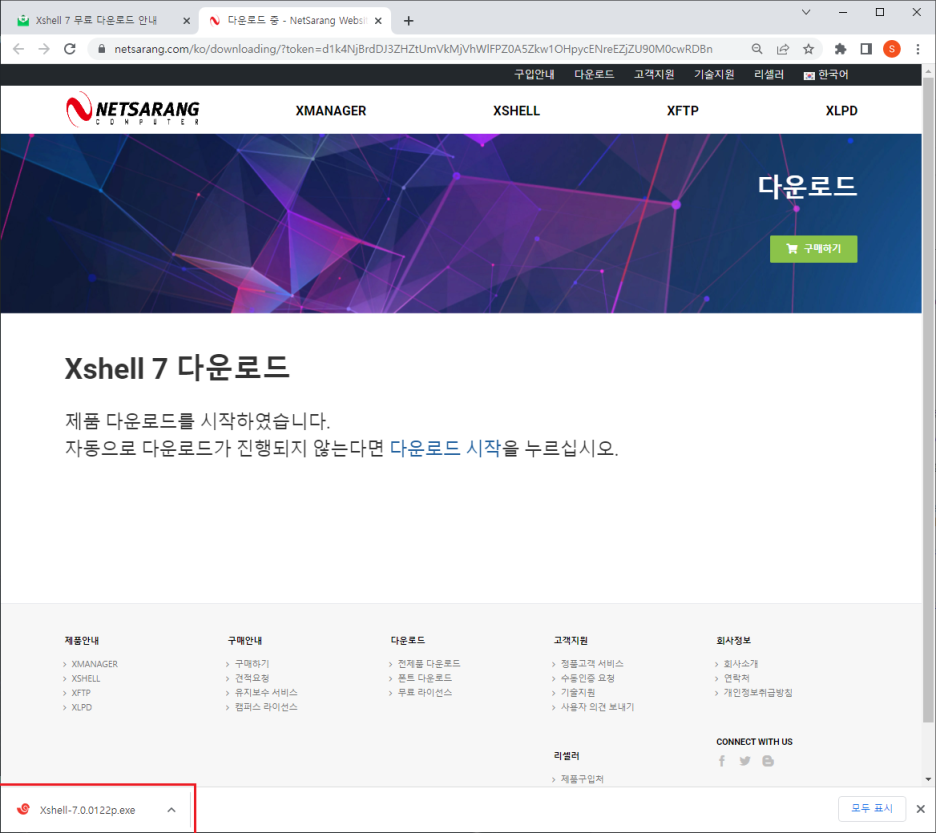The width and height of the screenshot is (936, 833).
Task: Click the site security lock icon
Action: (102, 48)
